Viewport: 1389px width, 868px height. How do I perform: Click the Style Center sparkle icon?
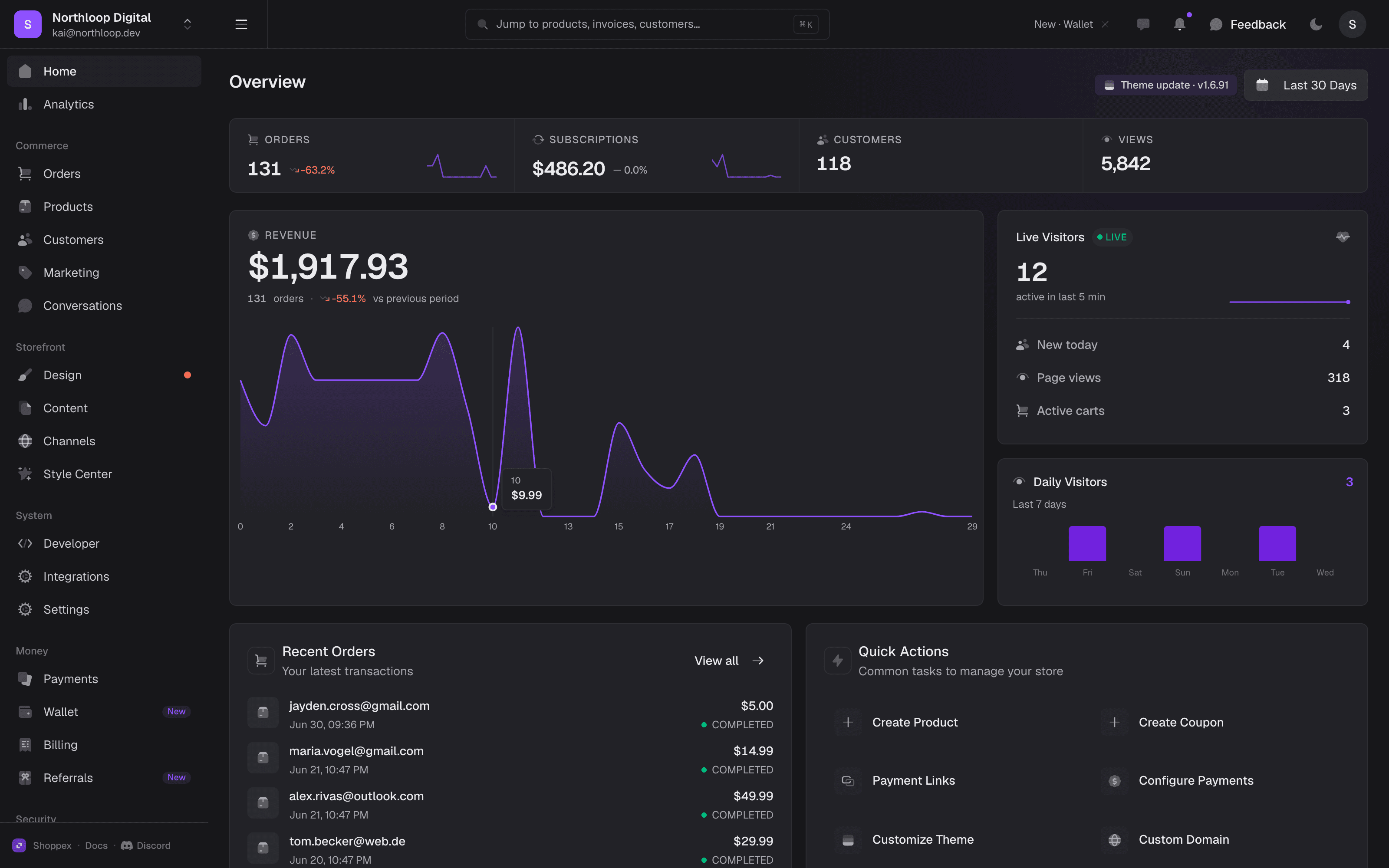25,473
